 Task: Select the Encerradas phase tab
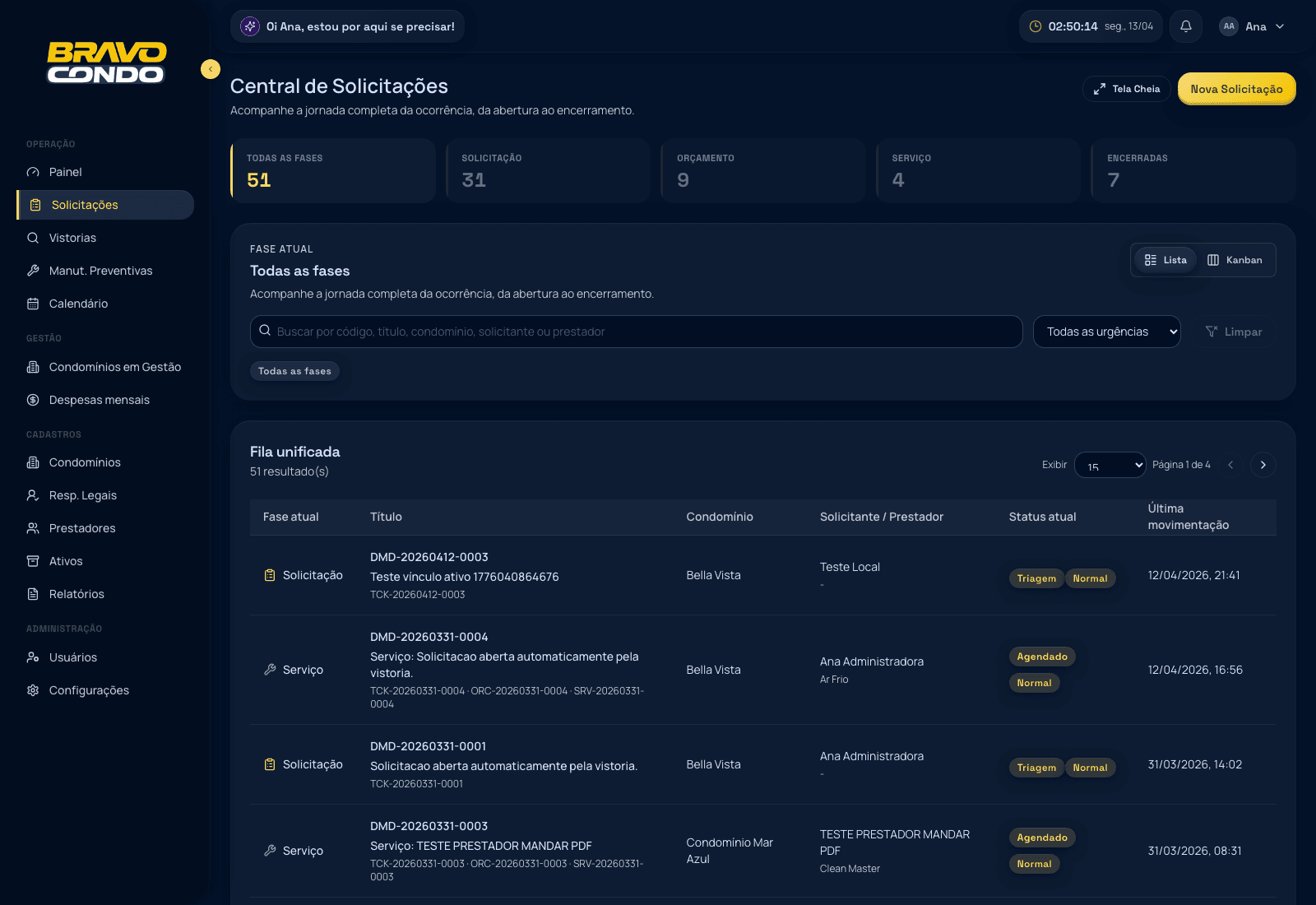pyautogui.click(x=1193, y=170)
